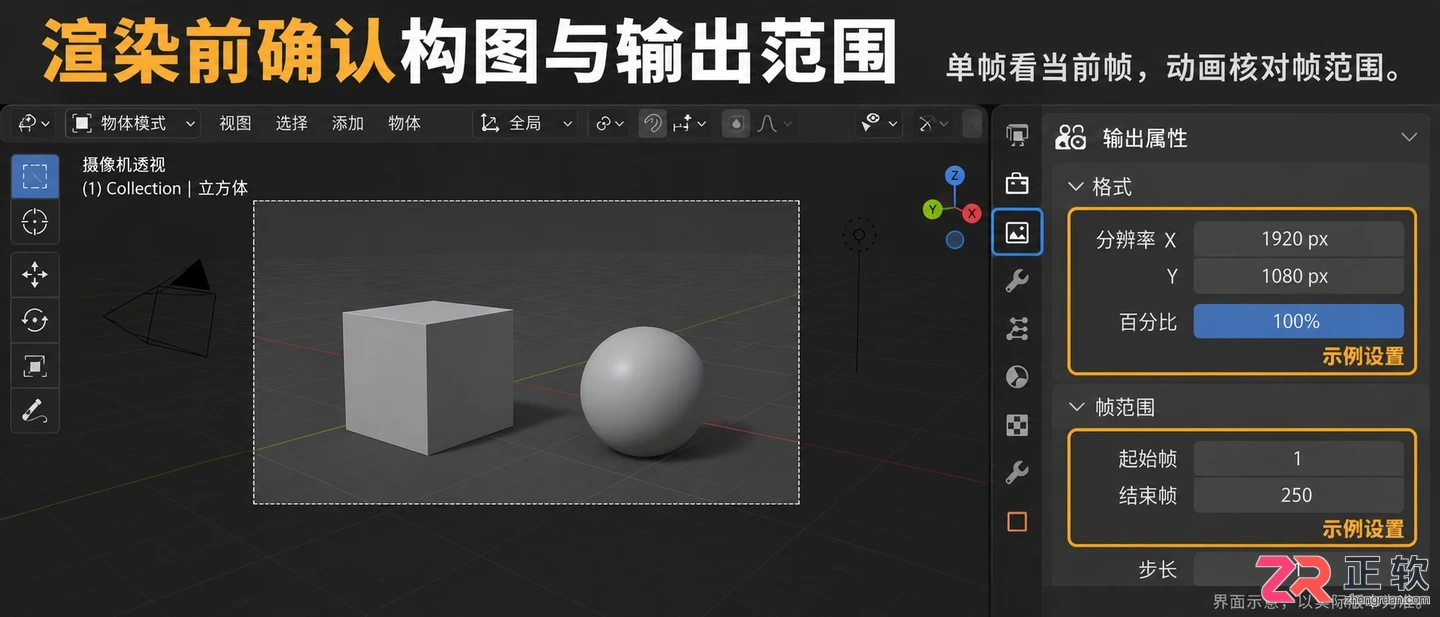1440x617 pixels.
Task: Click the blue Z axis gizmo ball
Action: [x=955, y=176]
